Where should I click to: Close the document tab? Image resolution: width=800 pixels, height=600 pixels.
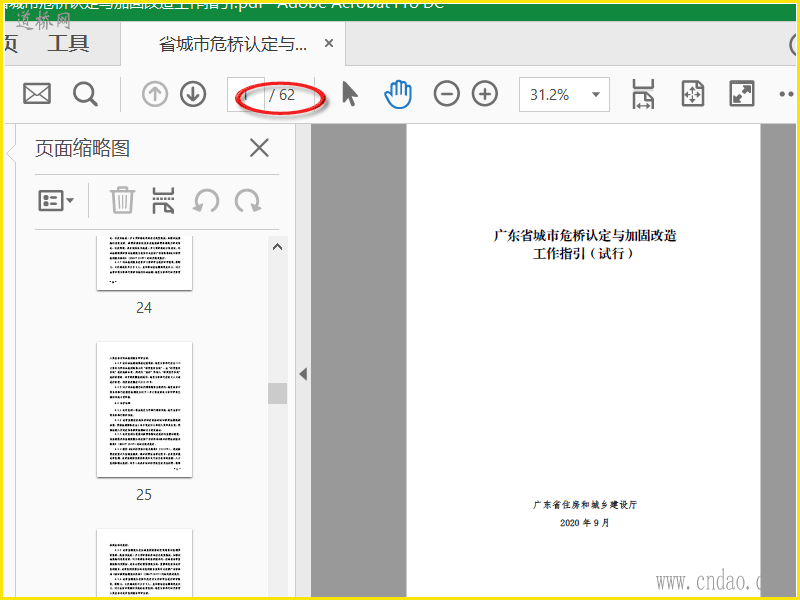pos(329,43)
